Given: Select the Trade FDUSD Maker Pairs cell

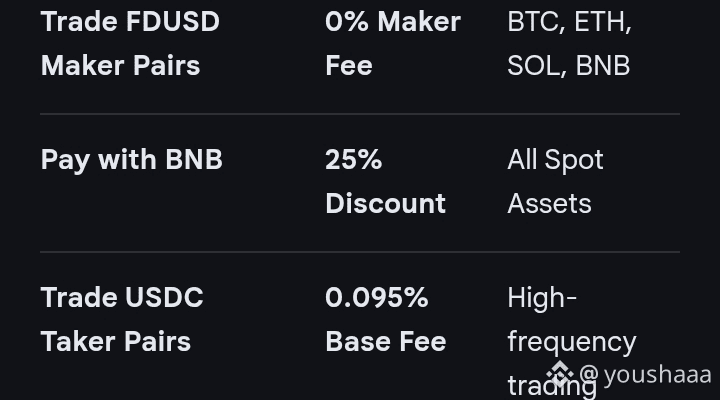Looking at the screenshot, I should pos(130,44).
